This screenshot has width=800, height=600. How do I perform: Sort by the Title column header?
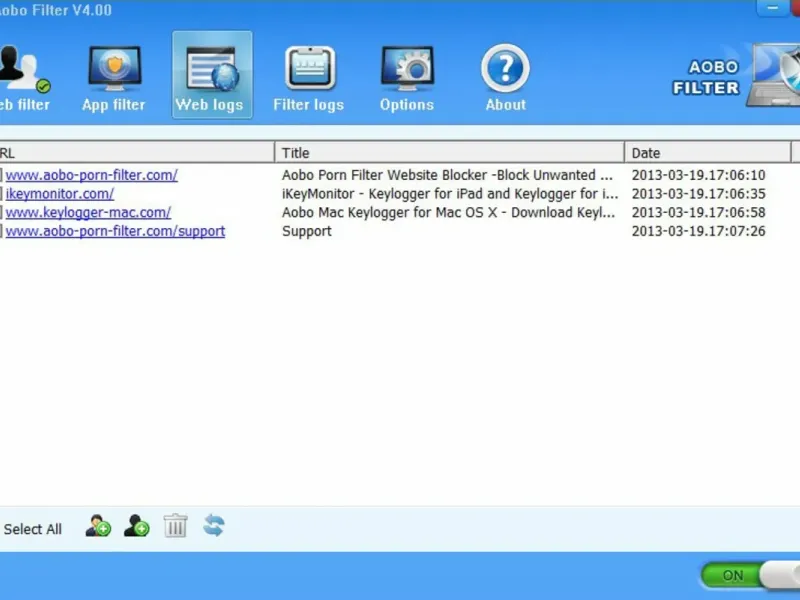449,153
